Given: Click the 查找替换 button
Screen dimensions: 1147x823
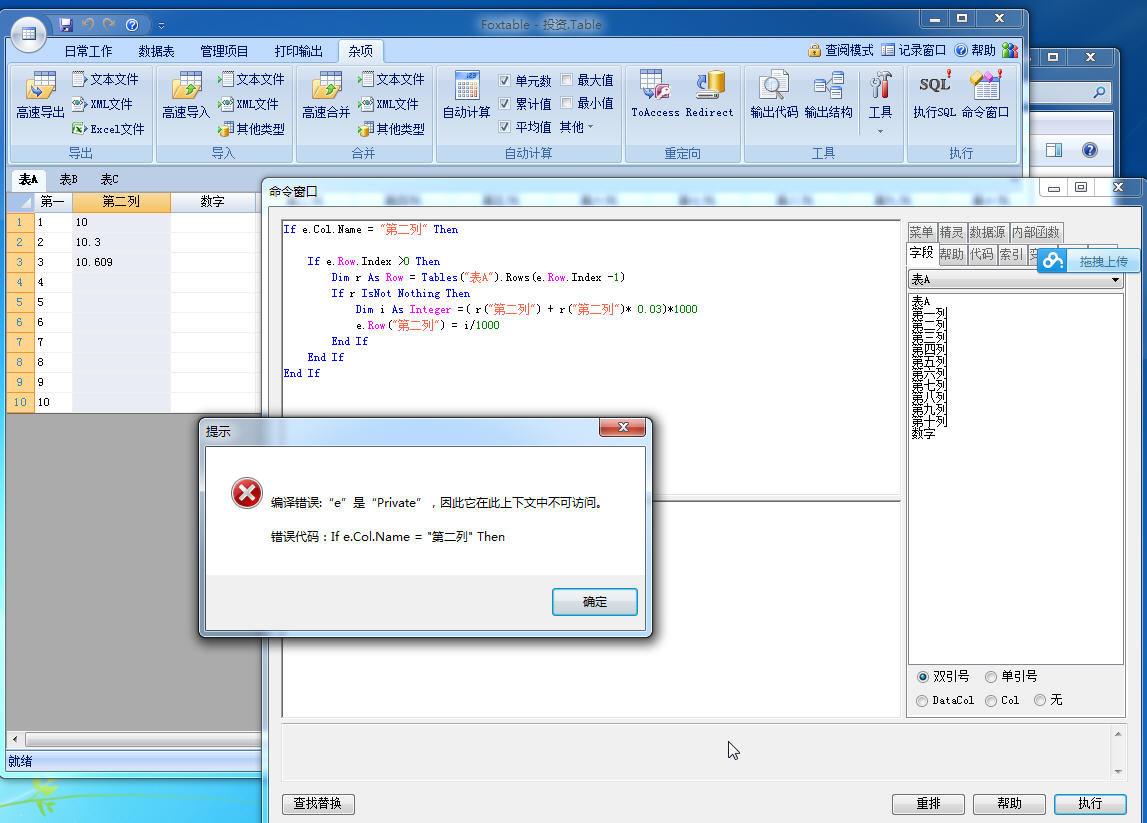Looking at the screenshot, I should [x=317, y=803].
